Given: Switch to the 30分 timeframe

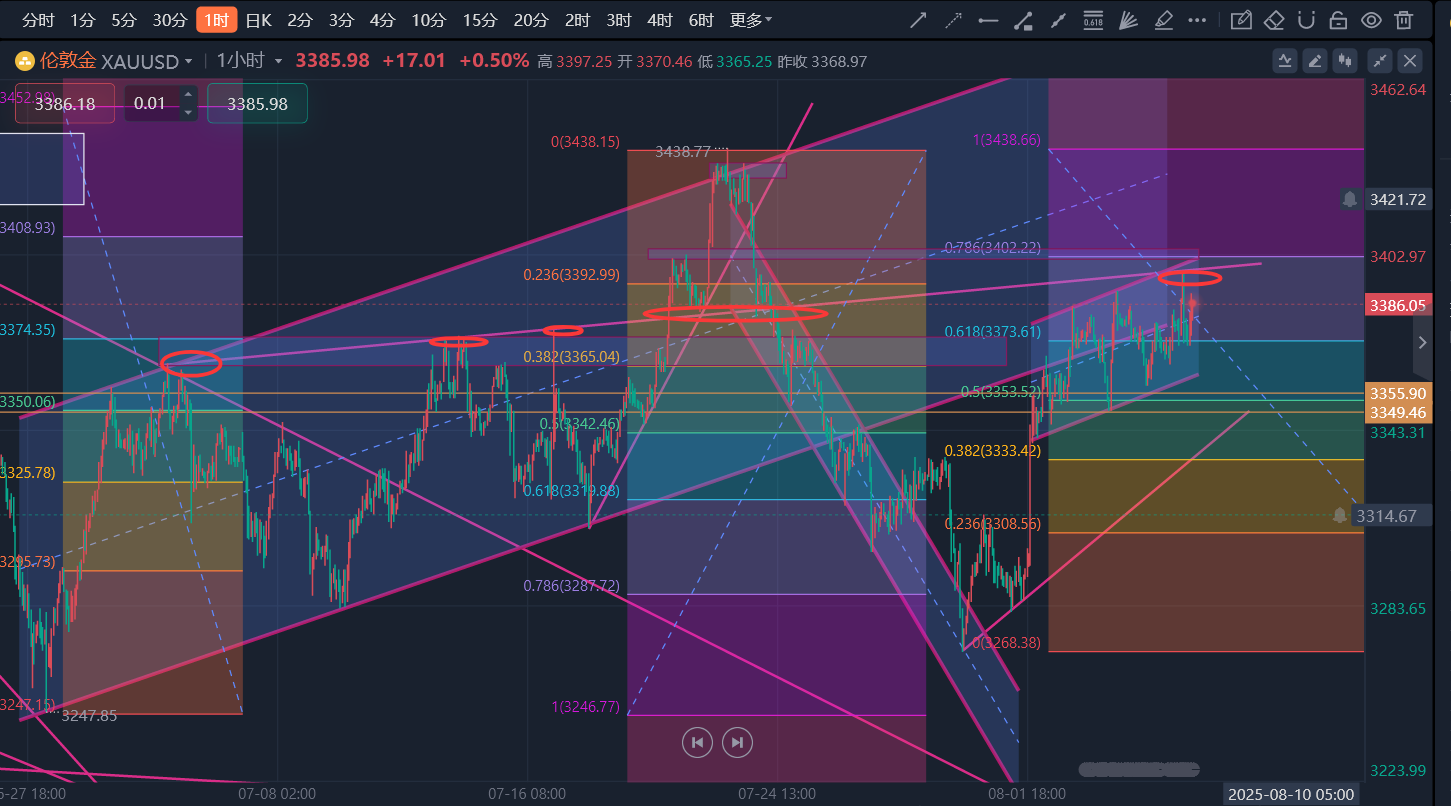Looking at the screenshot, I should click(x=169, y=20).
